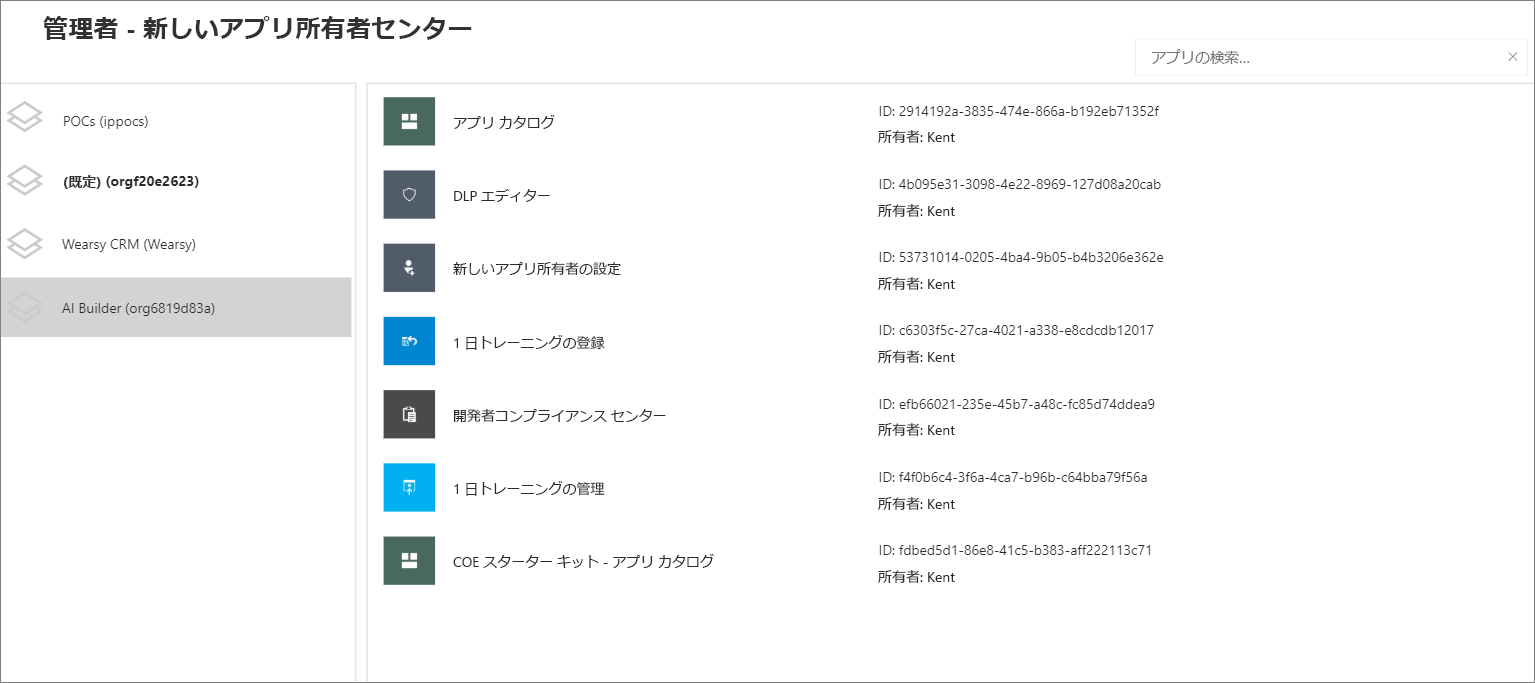Click the COE スターター キット app icon
Viewport: 1535px width, 683px height.
[x=409, y=561]
